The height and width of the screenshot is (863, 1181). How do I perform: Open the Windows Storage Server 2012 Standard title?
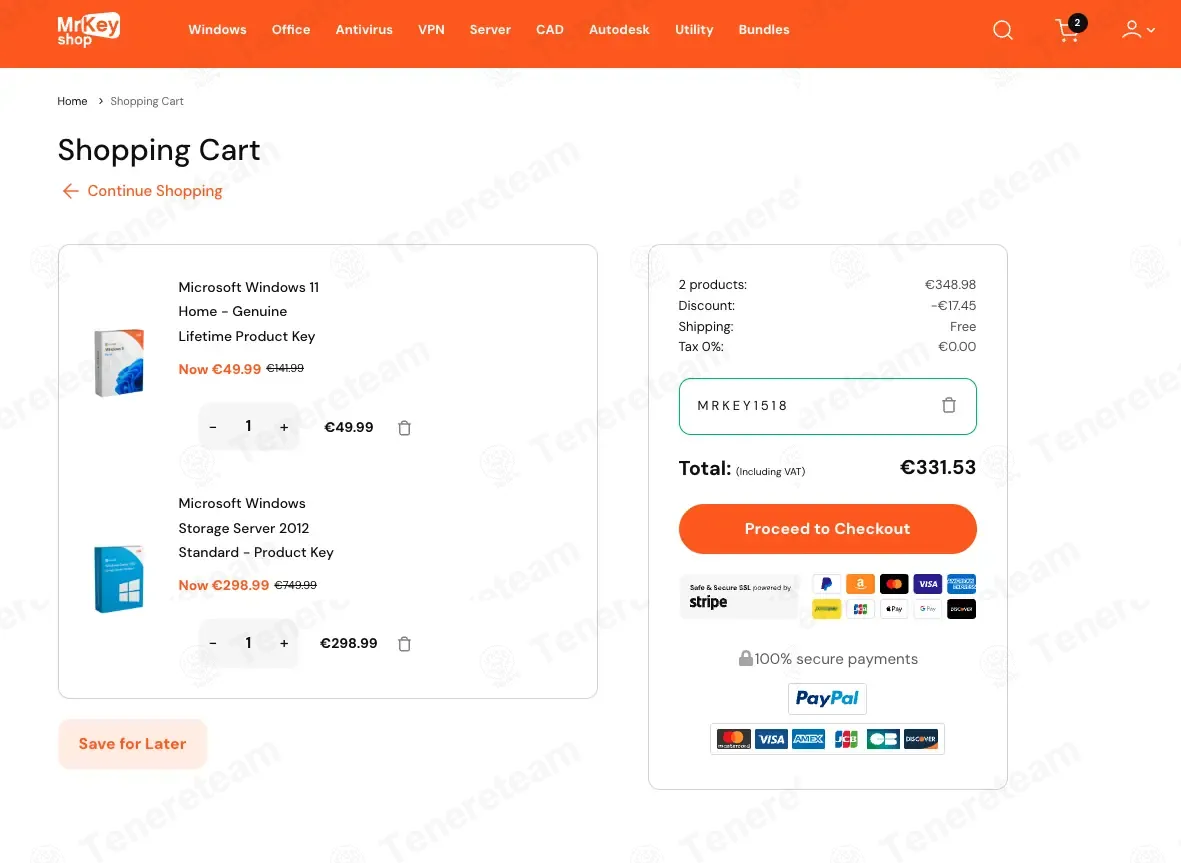[x=256, y=528]
